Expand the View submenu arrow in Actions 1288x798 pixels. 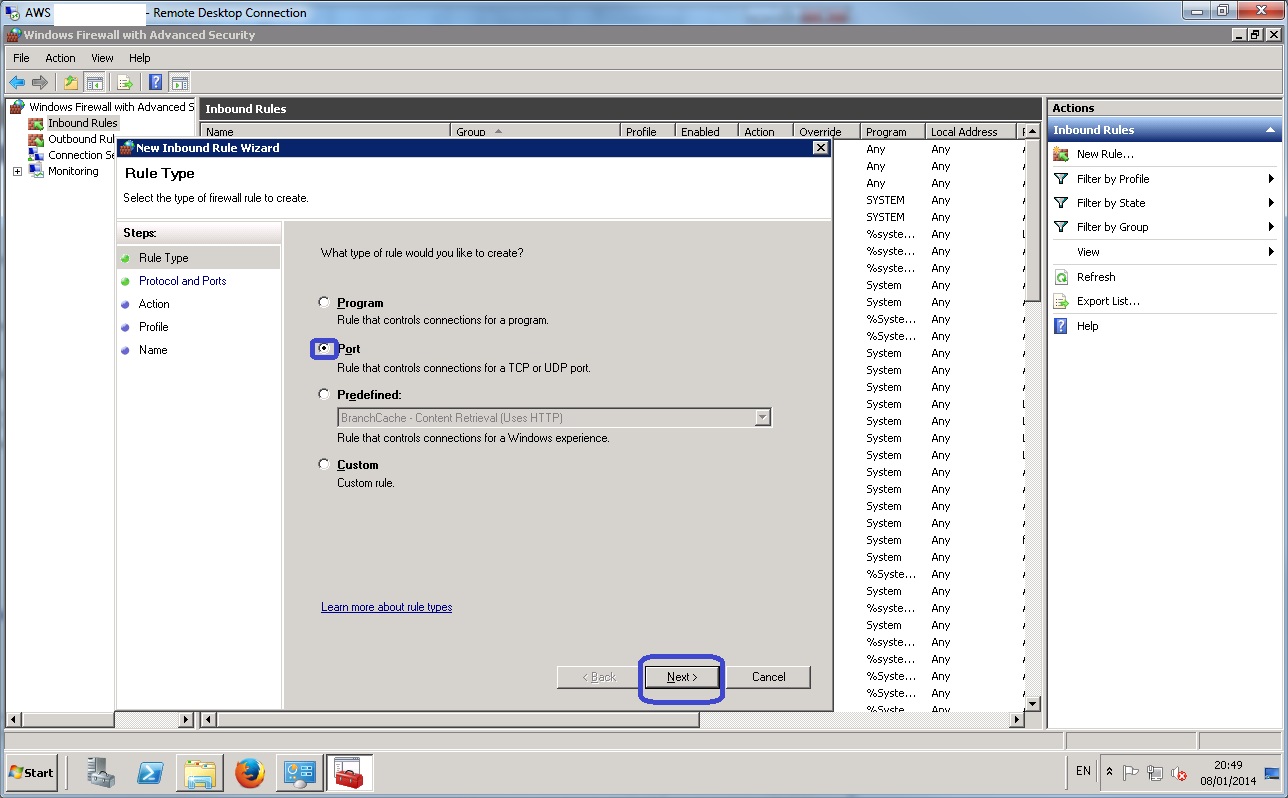(x=1271, y=252)
